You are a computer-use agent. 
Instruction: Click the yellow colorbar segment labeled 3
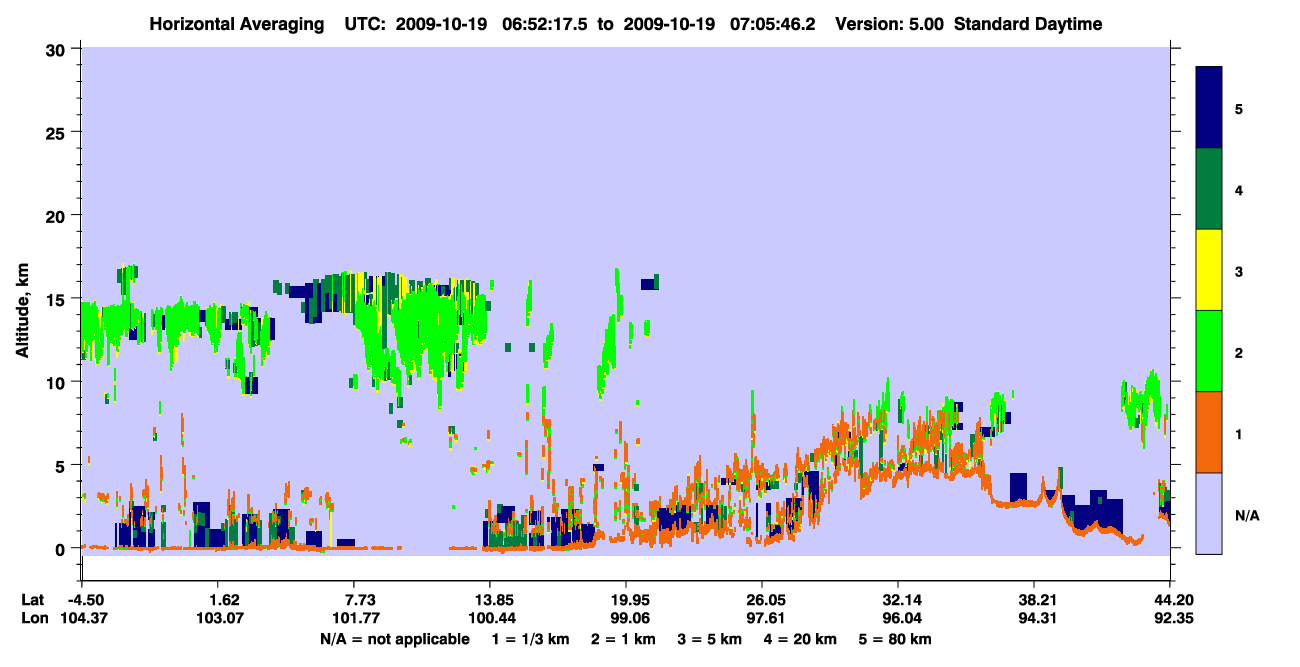tap(1209, 270)
